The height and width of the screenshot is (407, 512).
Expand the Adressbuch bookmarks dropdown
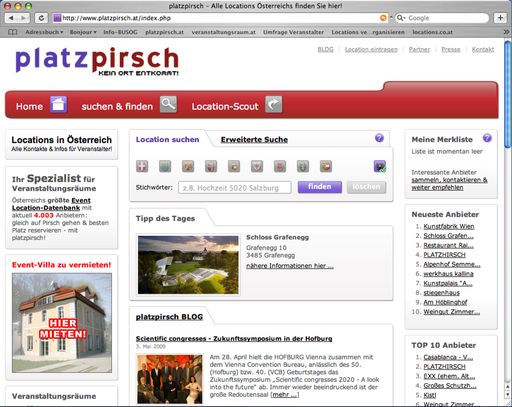(44, 32)
